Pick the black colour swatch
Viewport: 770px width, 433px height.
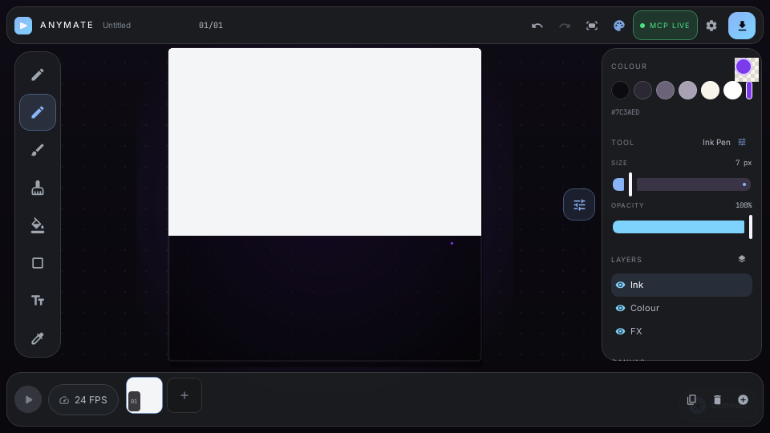620,90
